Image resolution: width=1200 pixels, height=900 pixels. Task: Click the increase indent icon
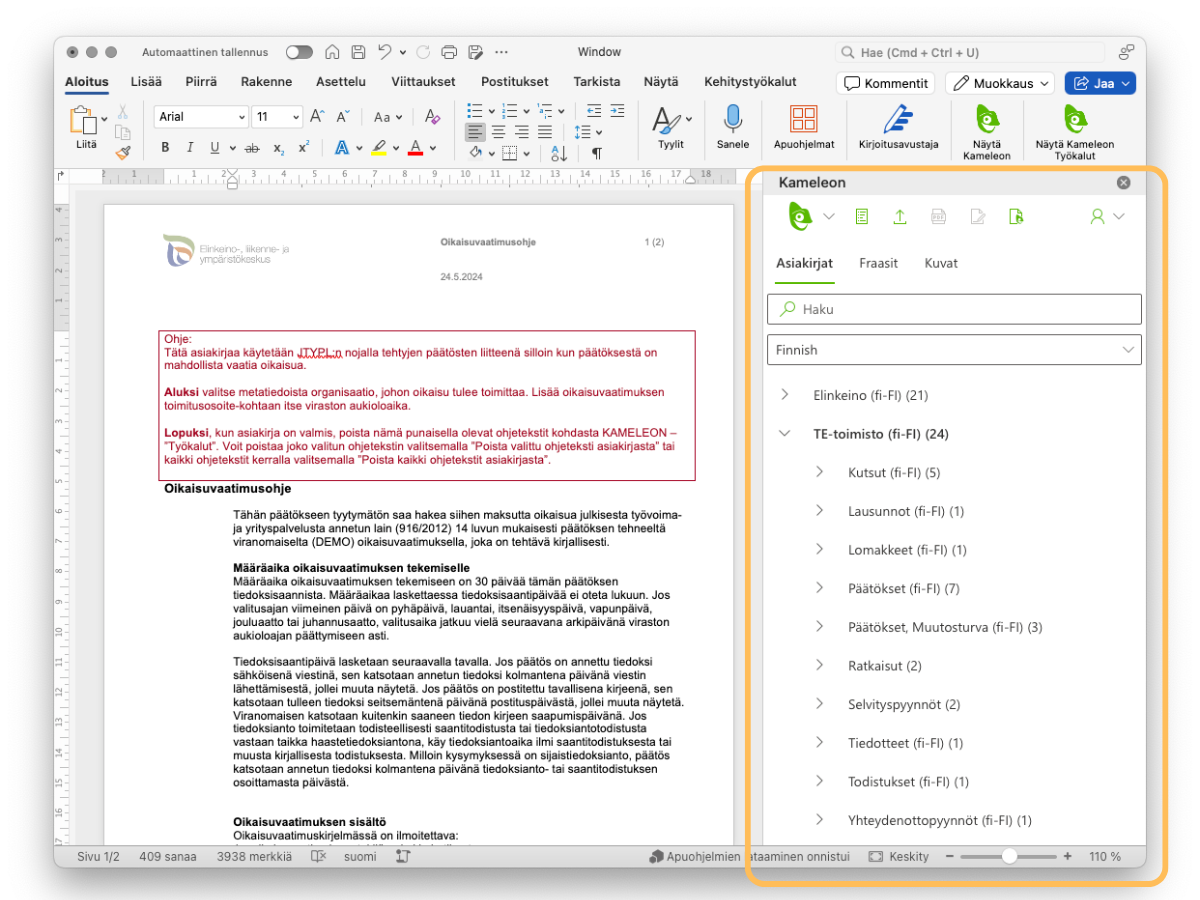click(616, 110)
